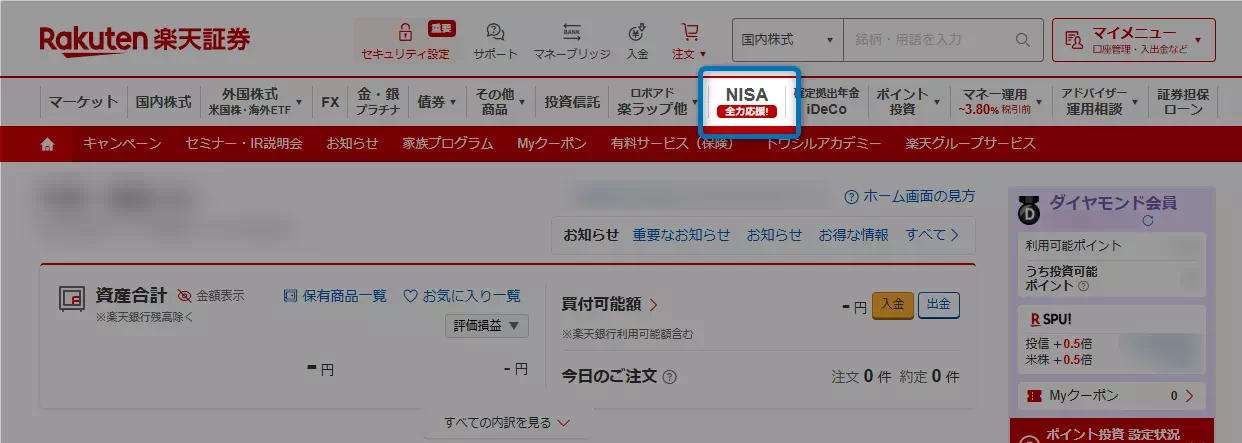Click the Support chat bubble icon

[x=495, y=32]
